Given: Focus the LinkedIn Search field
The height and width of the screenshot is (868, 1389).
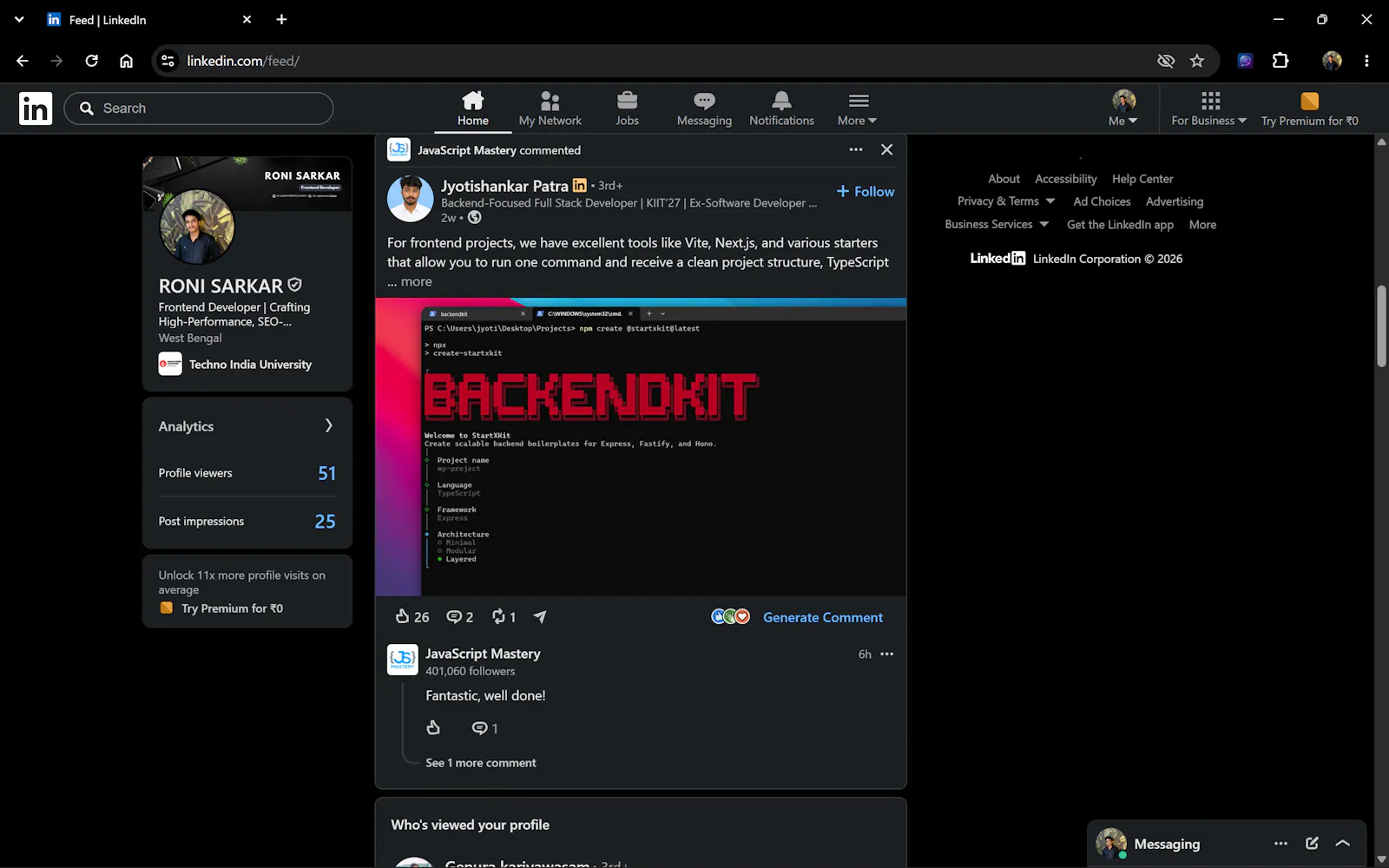Looking at the screenshot, I should point(199,108).
